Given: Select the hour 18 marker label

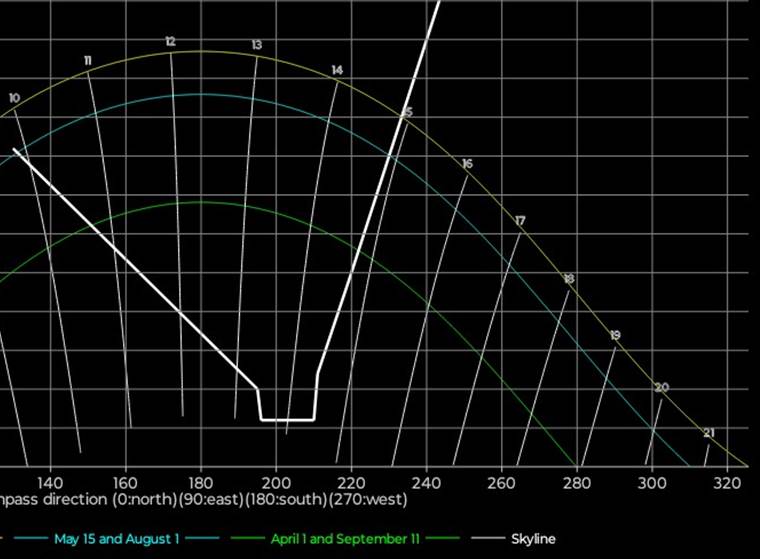Looking at the screenshot, I should [x=569, y=278].
